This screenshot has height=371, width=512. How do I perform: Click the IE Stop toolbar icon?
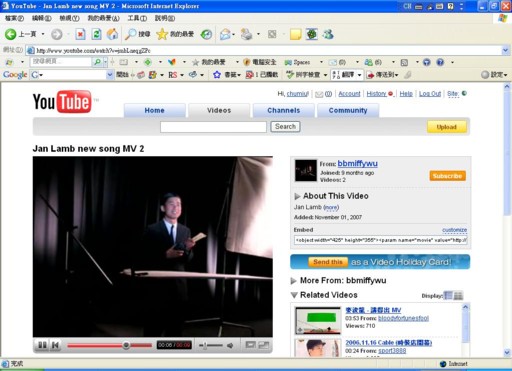click(x=80, y=34)
